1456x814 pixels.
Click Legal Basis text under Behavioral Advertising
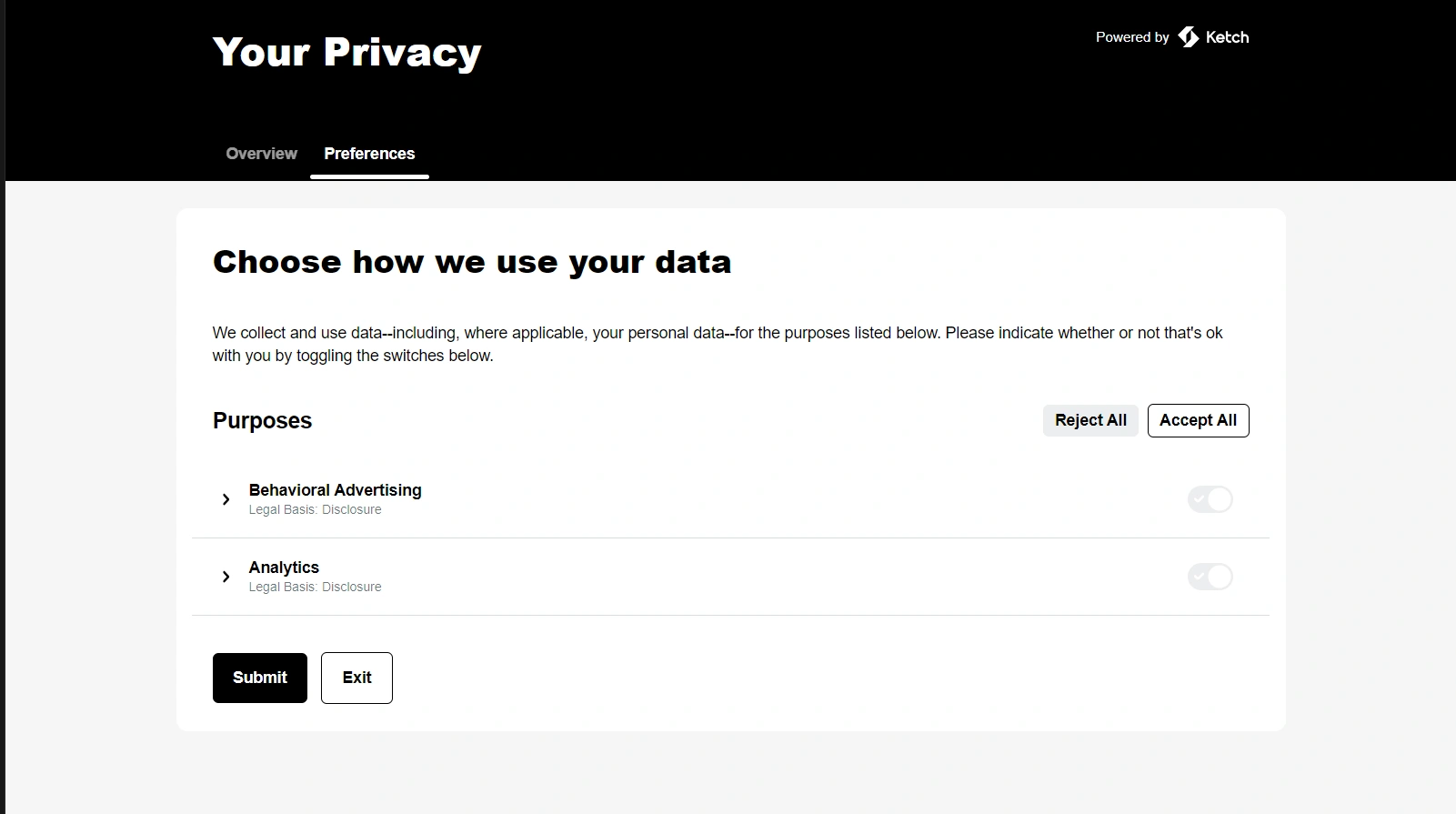tap(315, 510)
